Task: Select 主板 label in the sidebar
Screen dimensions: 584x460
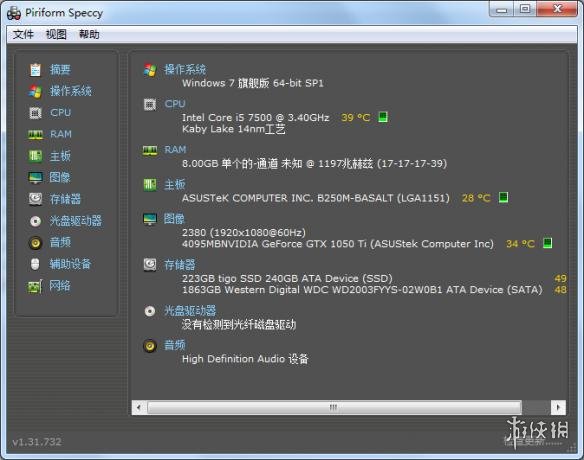Action: coord(60,156)
